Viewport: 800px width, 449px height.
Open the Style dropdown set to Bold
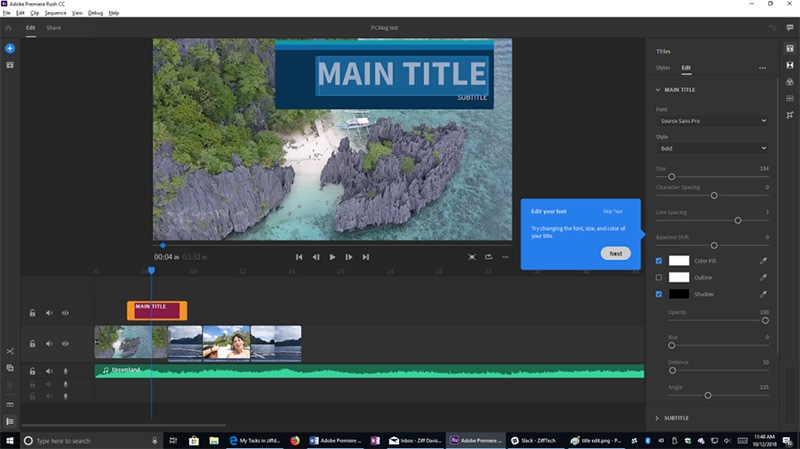pos(712,148)
